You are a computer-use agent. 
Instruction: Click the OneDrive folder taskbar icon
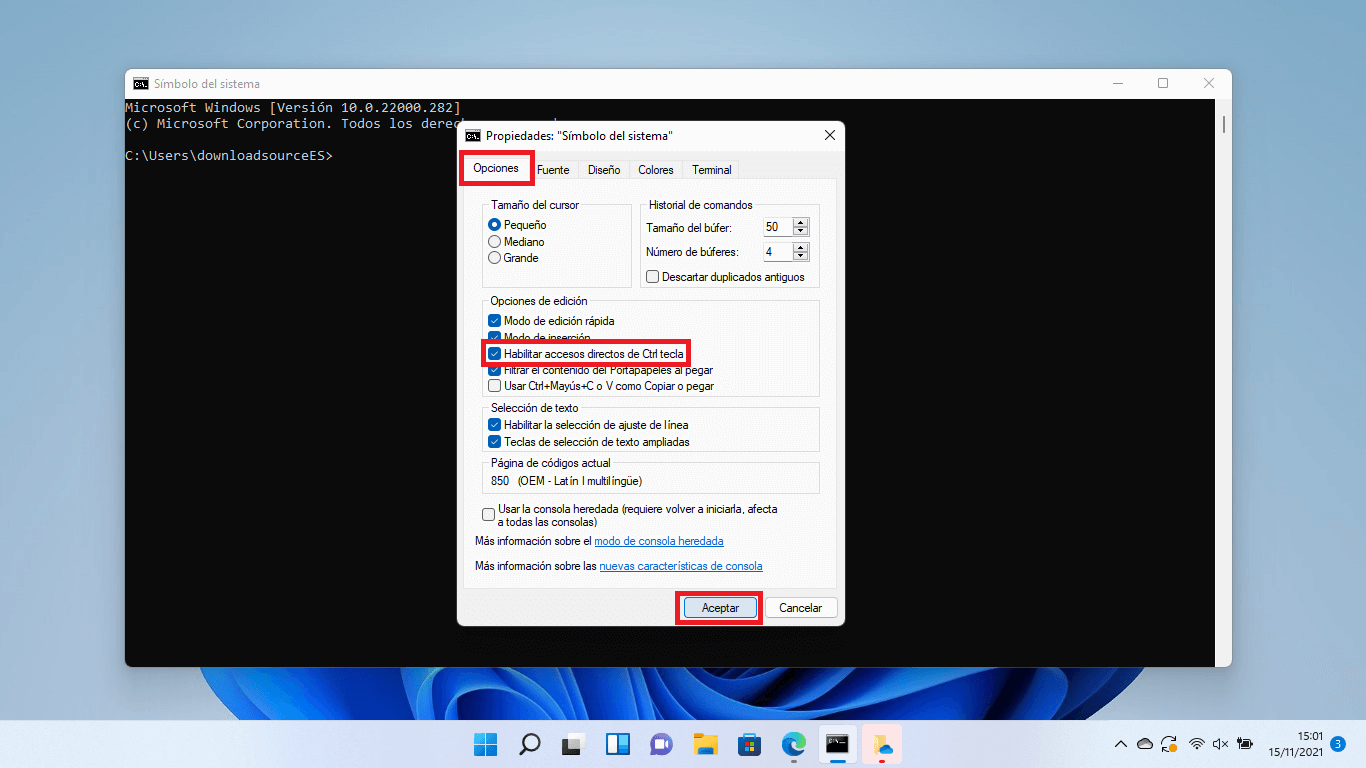click(881, 744)
